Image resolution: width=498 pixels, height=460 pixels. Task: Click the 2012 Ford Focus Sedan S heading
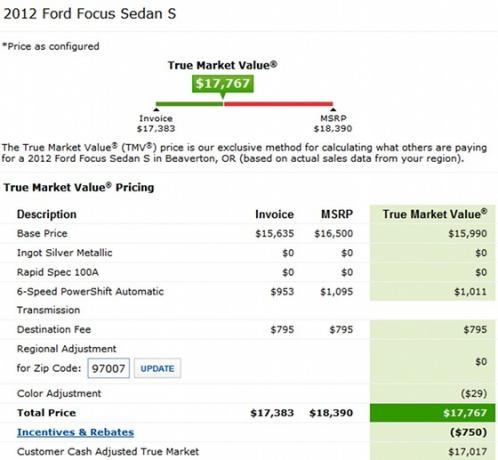89,14
